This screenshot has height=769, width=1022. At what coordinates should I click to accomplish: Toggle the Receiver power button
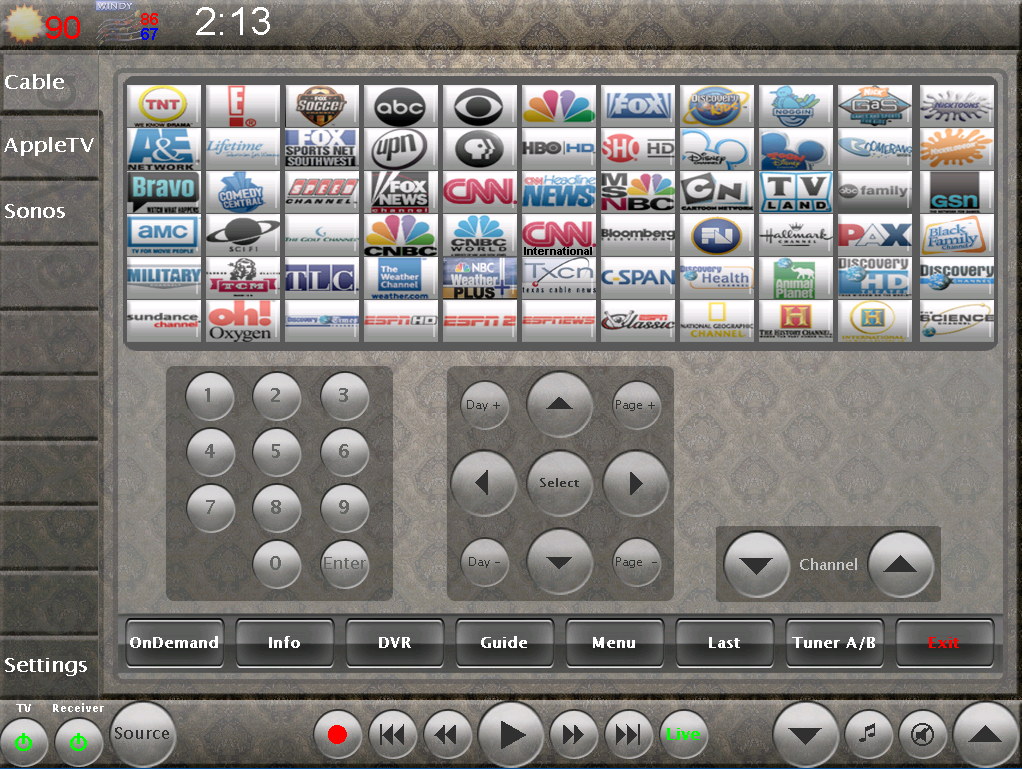click(78, 742)
